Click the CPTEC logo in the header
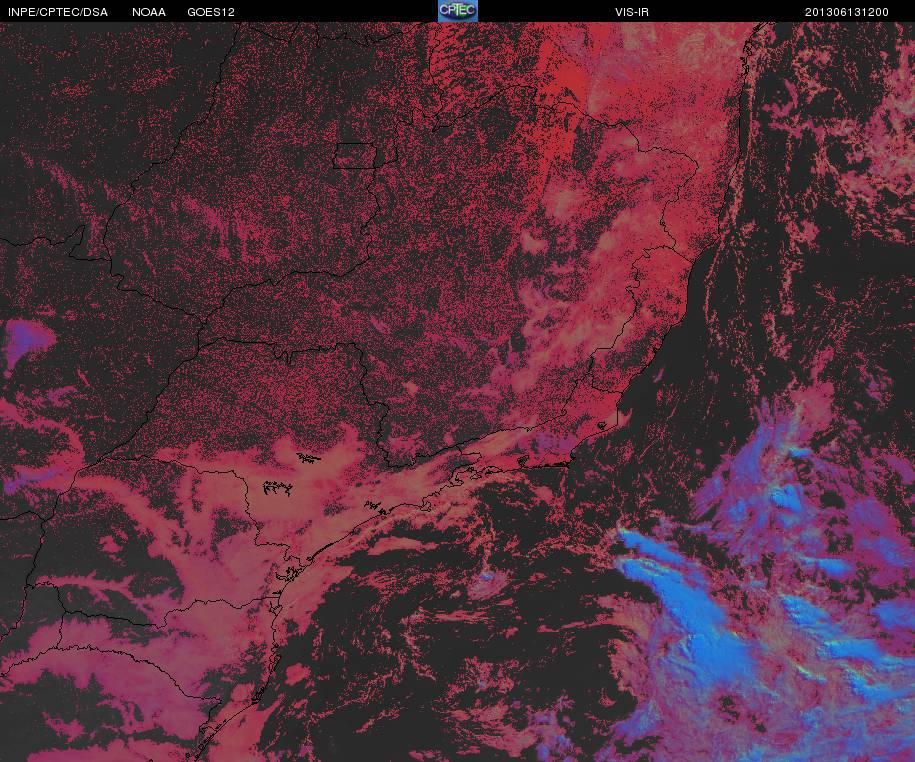The image size is (915, 762). tap(458, 11)
